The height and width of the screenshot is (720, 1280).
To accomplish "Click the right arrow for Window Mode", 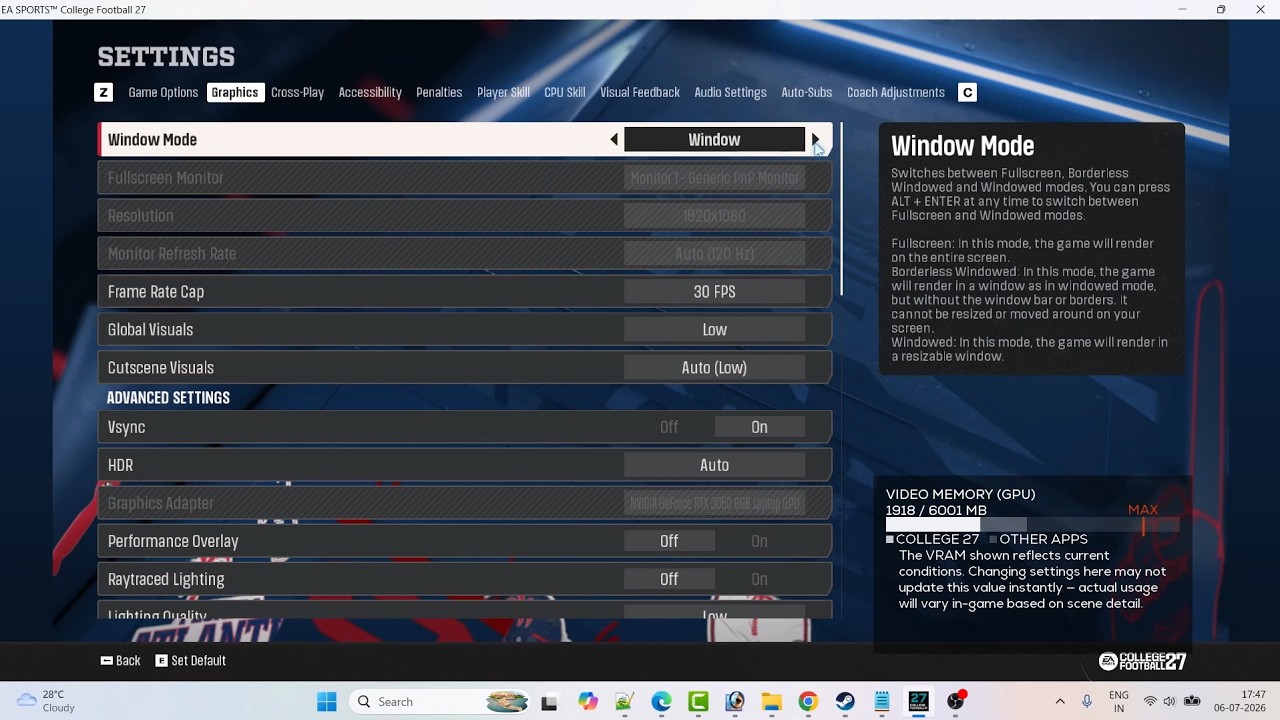I will click(815, 140).
